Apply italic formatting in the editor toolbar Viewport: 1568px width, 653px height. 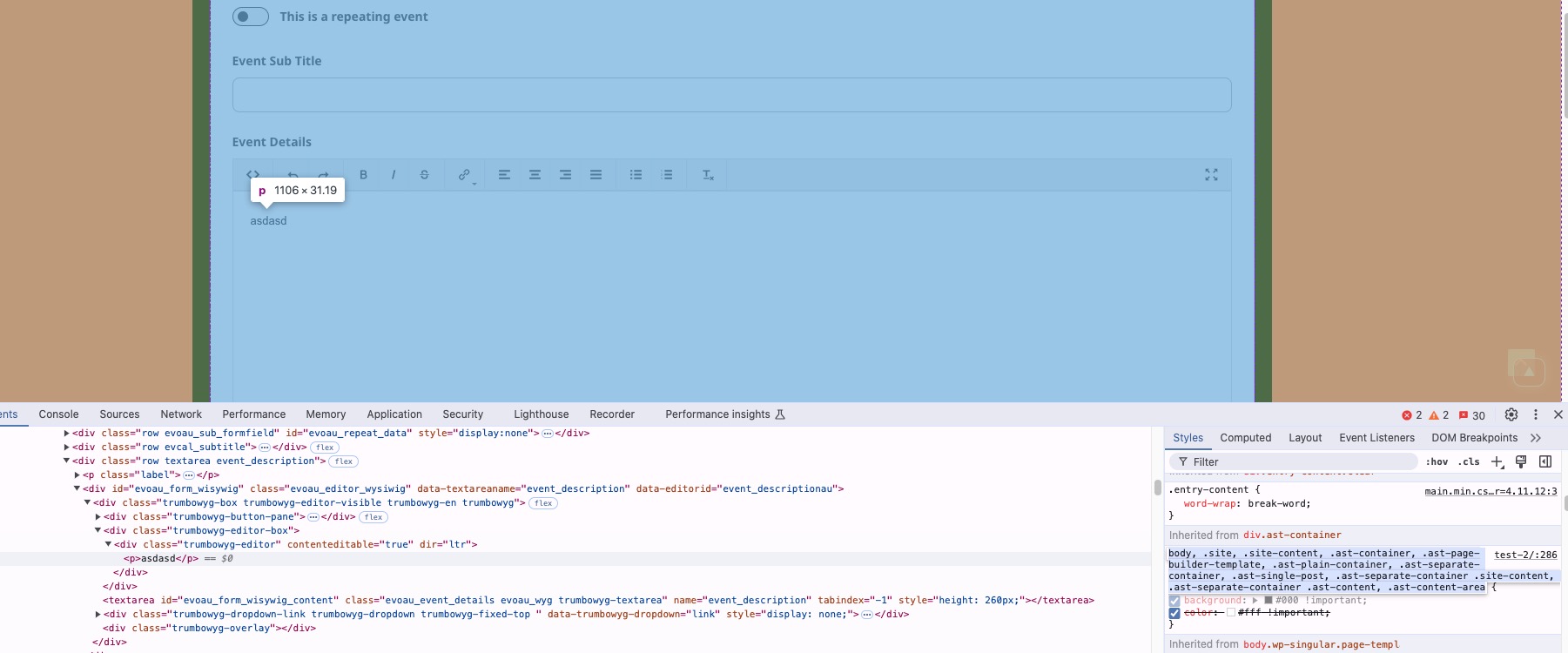click(x=394, y=175)
